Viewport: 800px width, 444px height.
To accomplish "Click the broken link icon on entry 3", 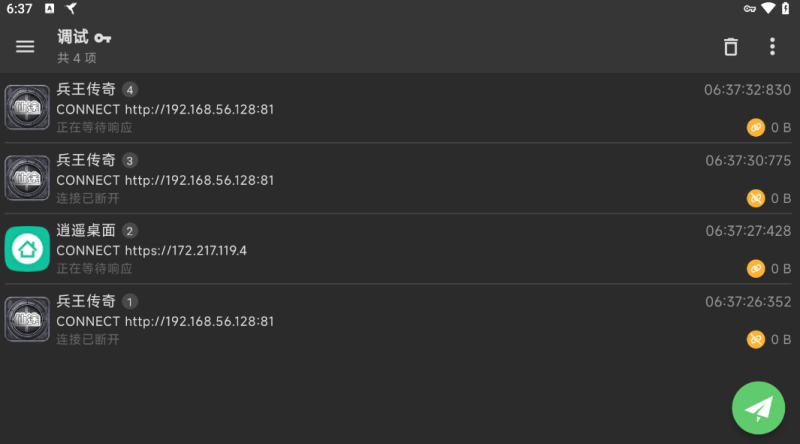I will tap(756, 198).
